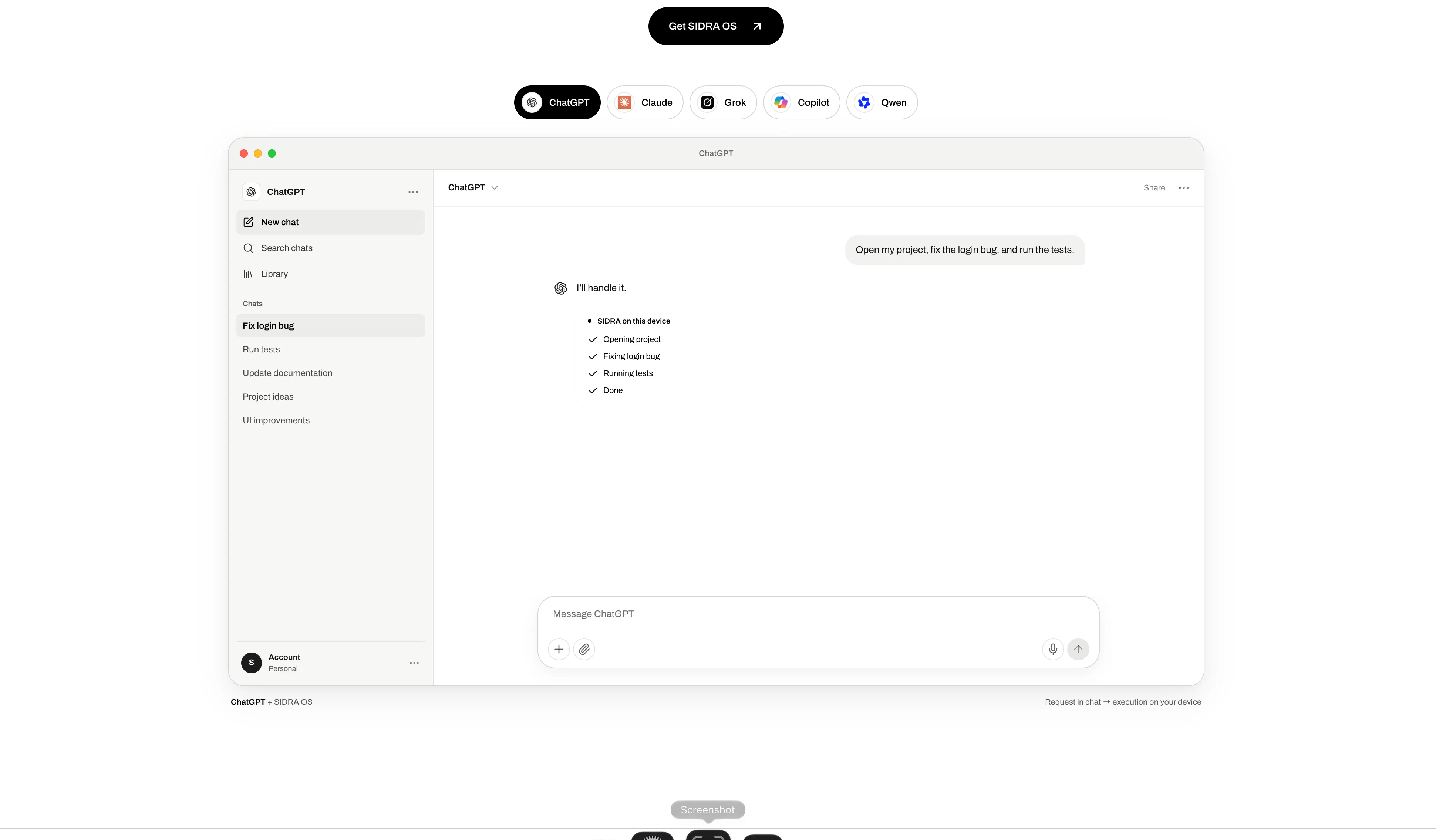Click the microphone voice input icon

(1053, 649)
